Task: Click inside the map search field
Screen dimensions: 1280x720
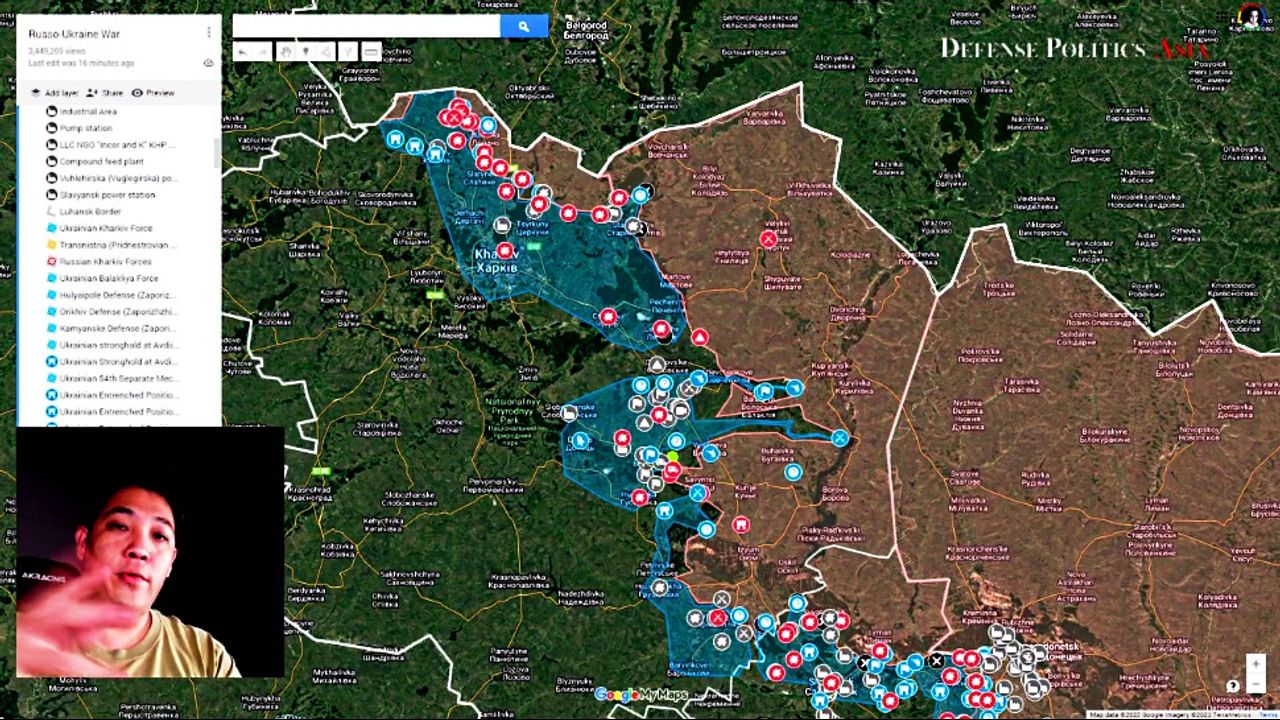Action: [366, 27]
